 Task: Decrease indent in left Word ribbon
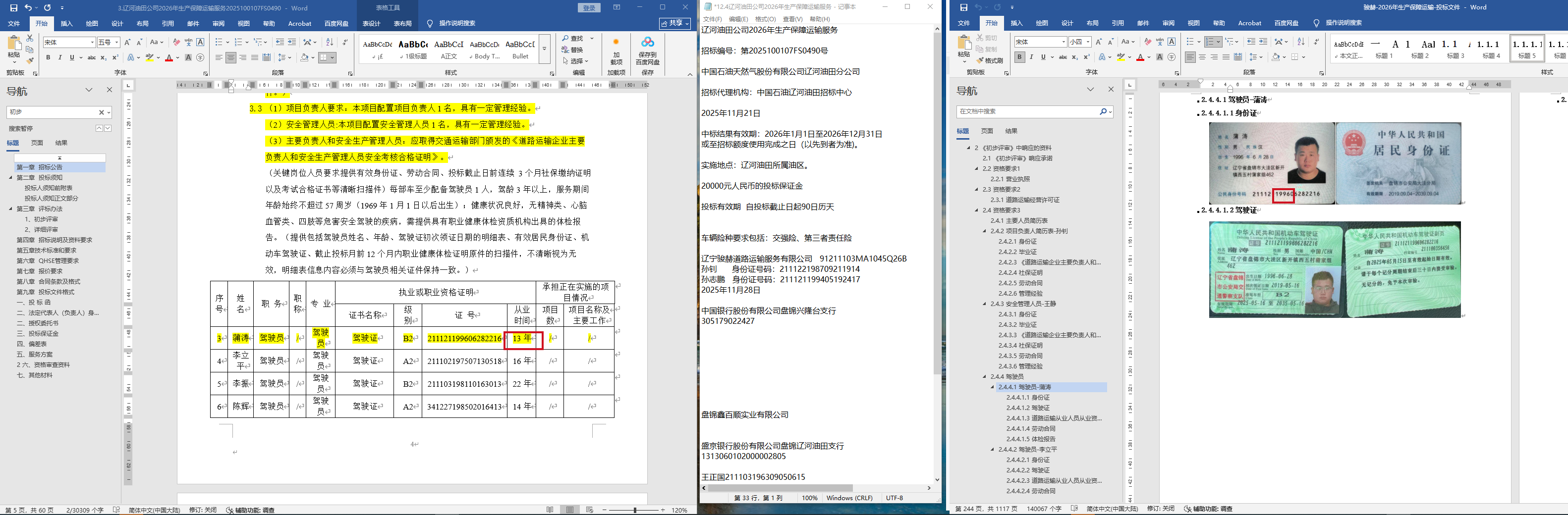[x=280, y=42]
